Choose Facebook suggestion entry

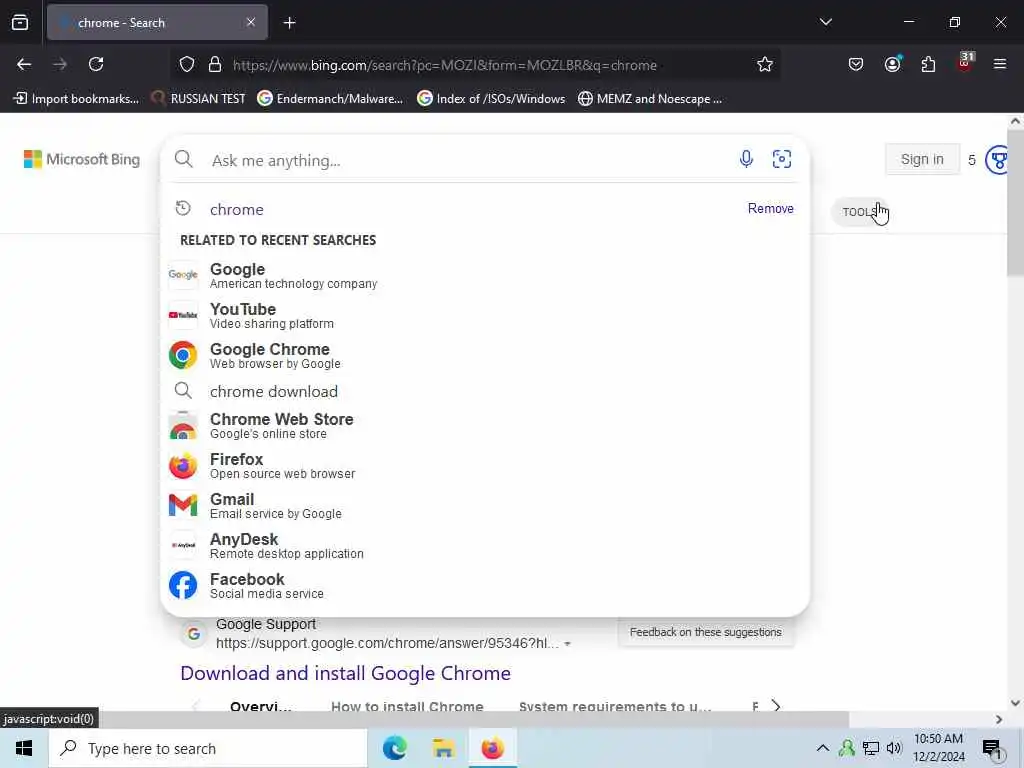[x=485, y=586]
